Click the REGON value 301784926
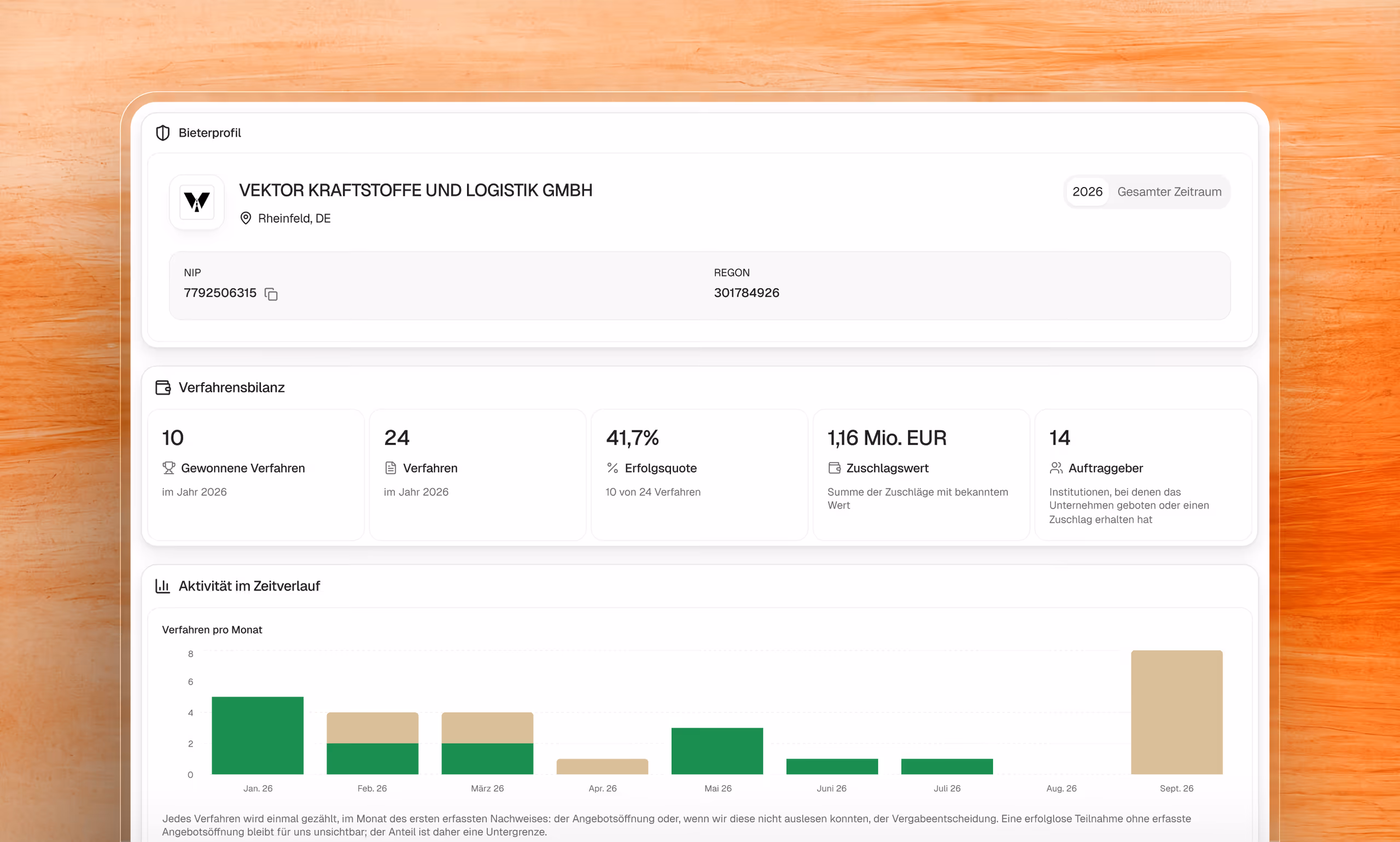This screenshot has height=842, width=1400. [746, 293]
